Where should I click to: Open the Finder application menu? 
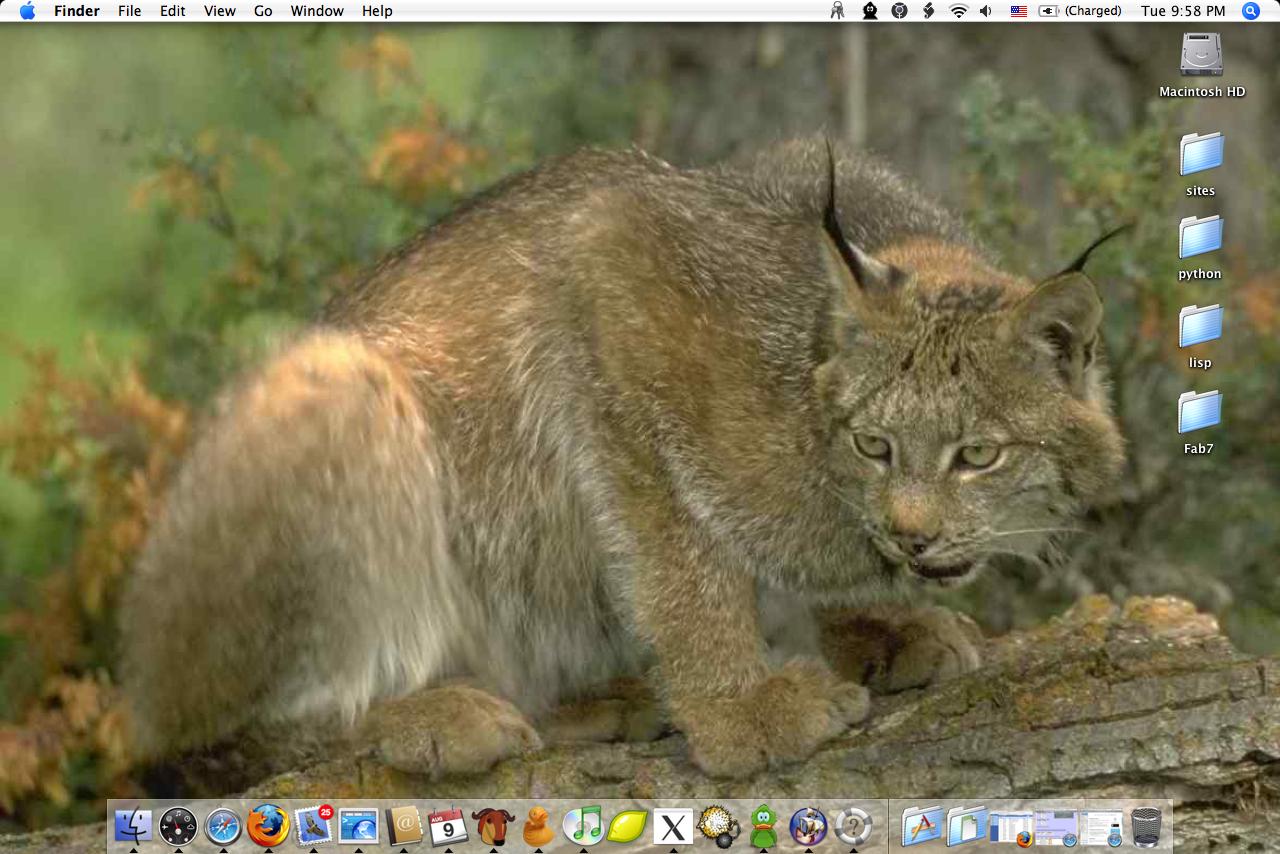pyautogui.click(x=76, y=11)
